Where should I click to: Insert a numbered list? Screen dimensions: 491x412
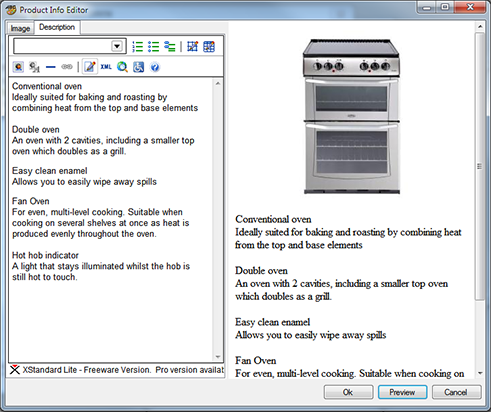137,47
